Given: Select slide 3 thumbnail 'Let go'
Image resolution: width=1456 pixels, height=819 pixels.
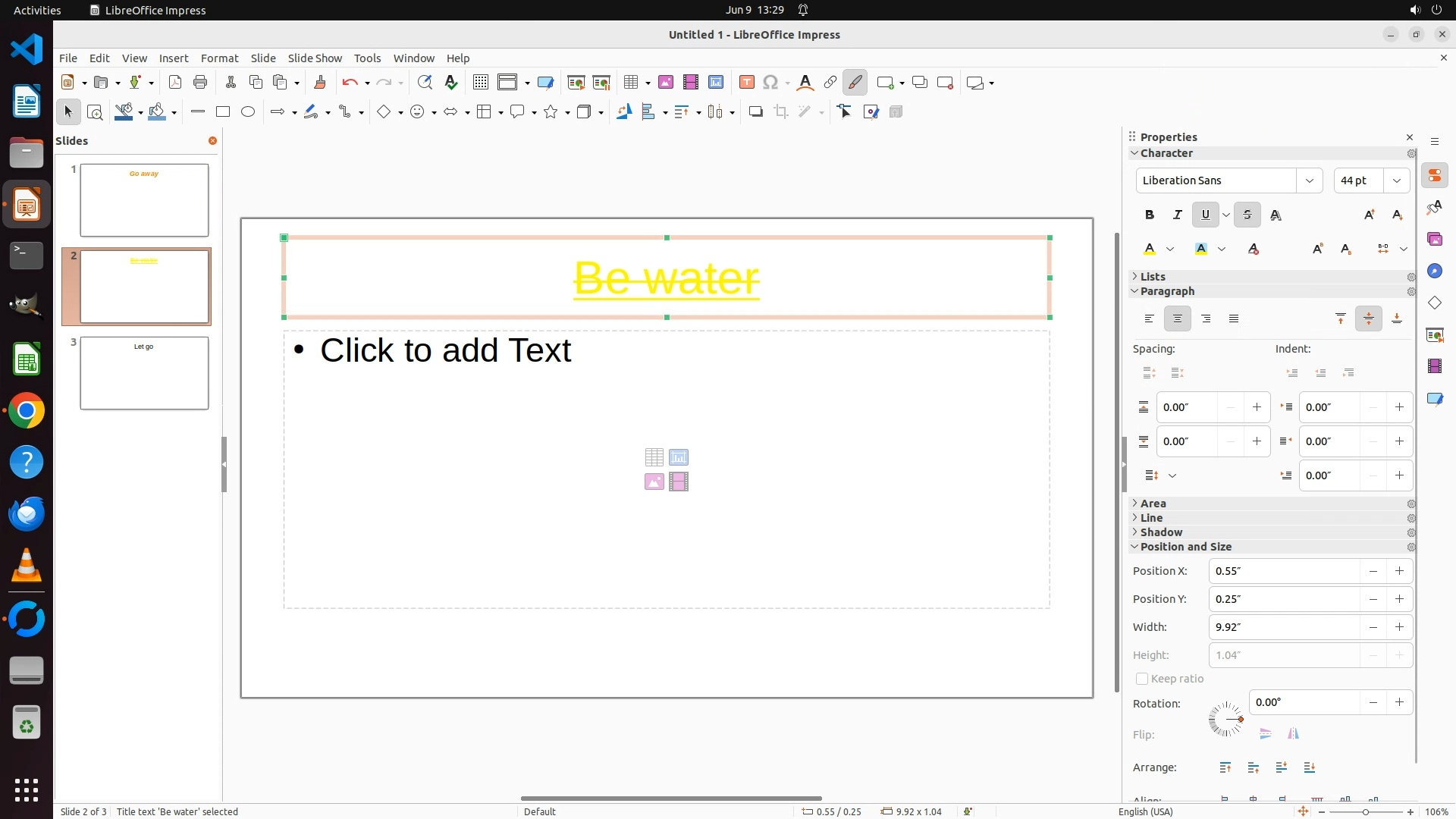Looking at the screenshot, I should pyautogui.click(x=144, y=373).
